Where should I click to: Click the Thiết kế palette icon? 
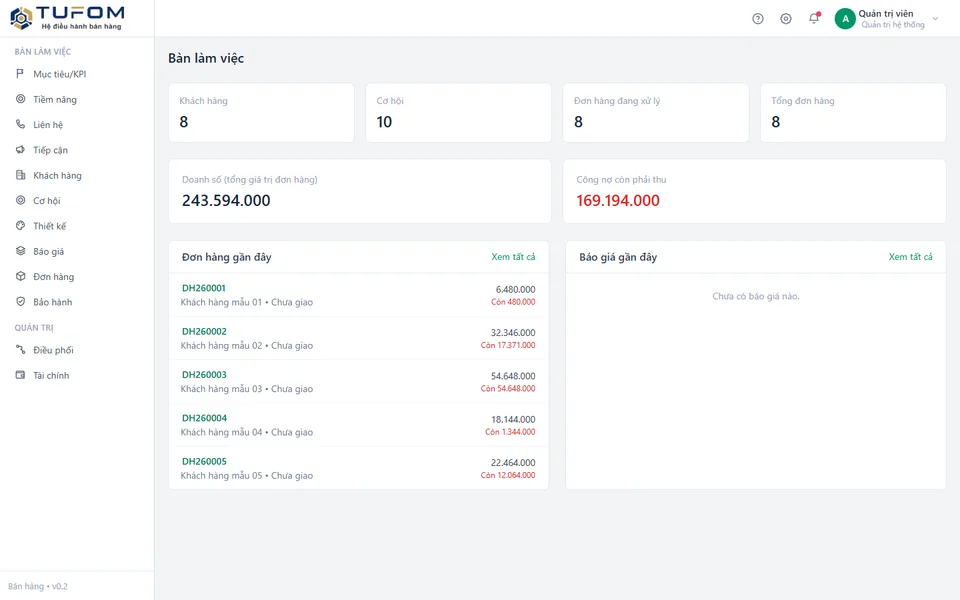[20, 225]
